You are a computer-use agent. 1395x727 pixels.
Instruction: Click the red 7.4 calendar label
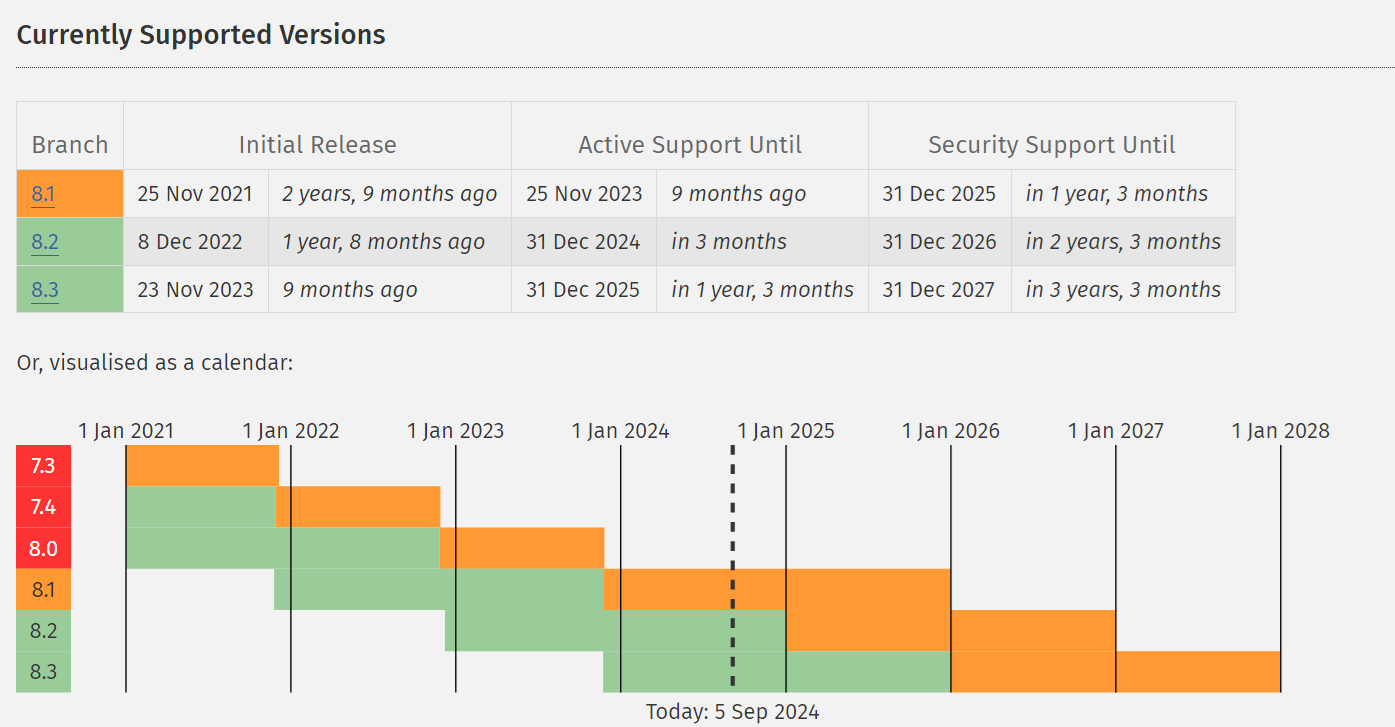click(x=43, y=507)
